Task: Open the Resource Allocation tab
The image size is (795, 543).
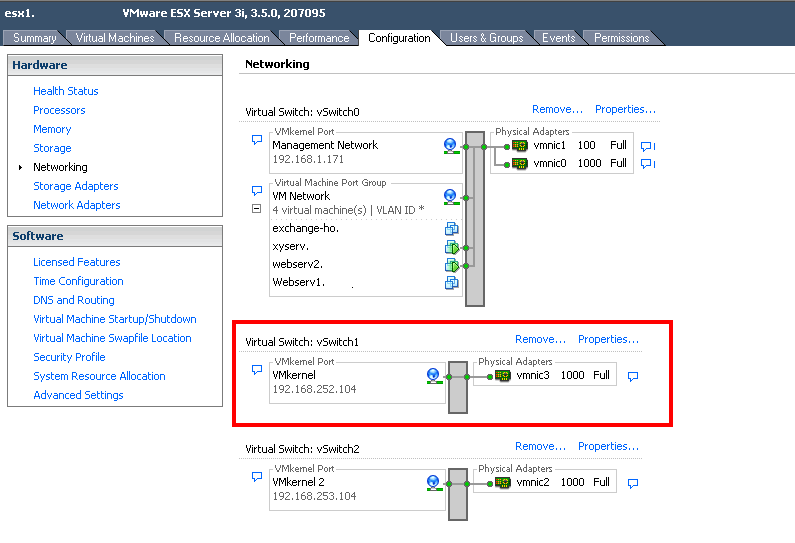Action: (222, 38)
